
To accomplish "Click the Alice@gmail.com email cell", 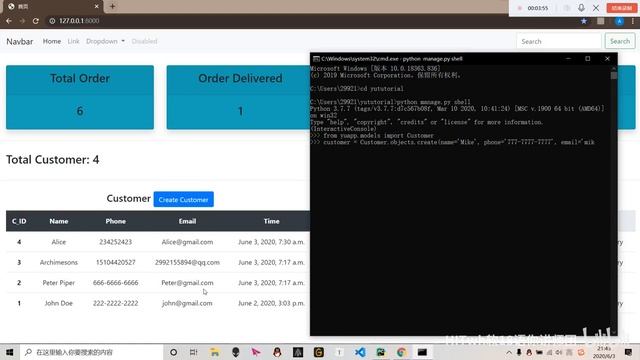I will (x=187, y=242).
